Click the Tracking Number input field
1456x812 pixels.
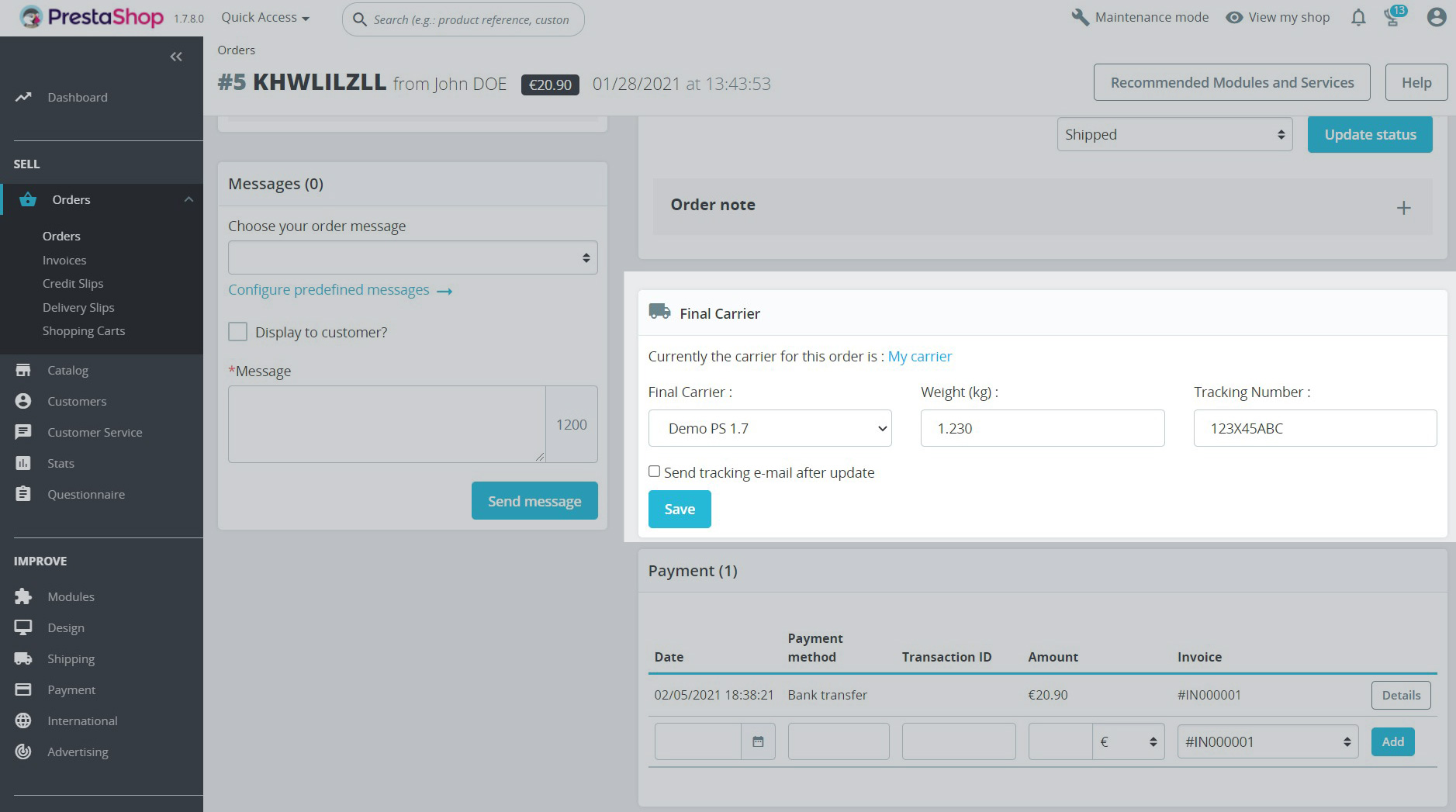[1315, 428]
